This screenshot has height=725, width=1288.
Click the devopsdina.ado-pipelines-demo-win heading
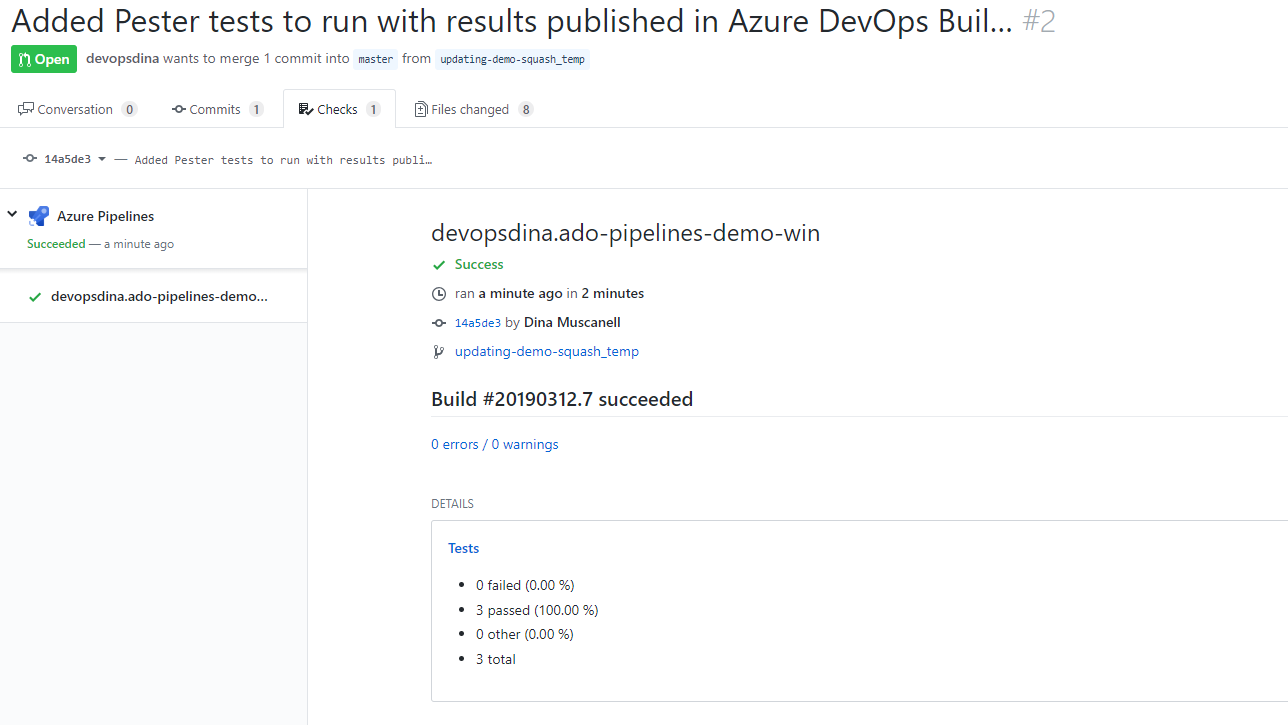625,234
